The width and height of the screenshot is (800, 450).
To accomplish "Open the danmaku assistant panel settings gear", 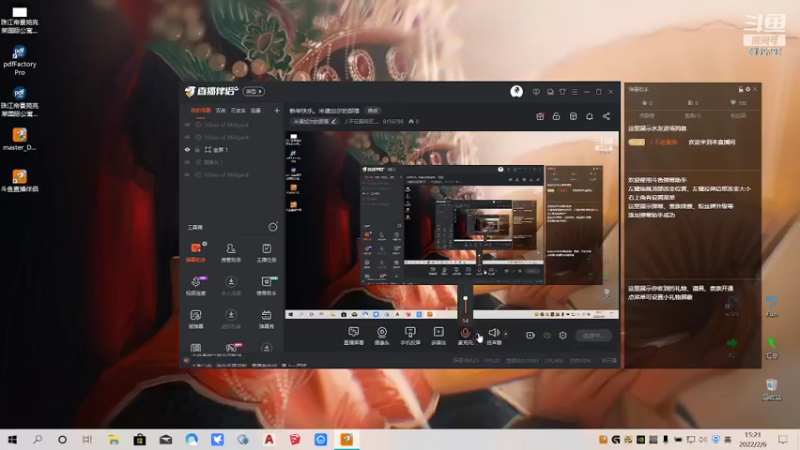I will pyautogui.click(x=748, y=89).
